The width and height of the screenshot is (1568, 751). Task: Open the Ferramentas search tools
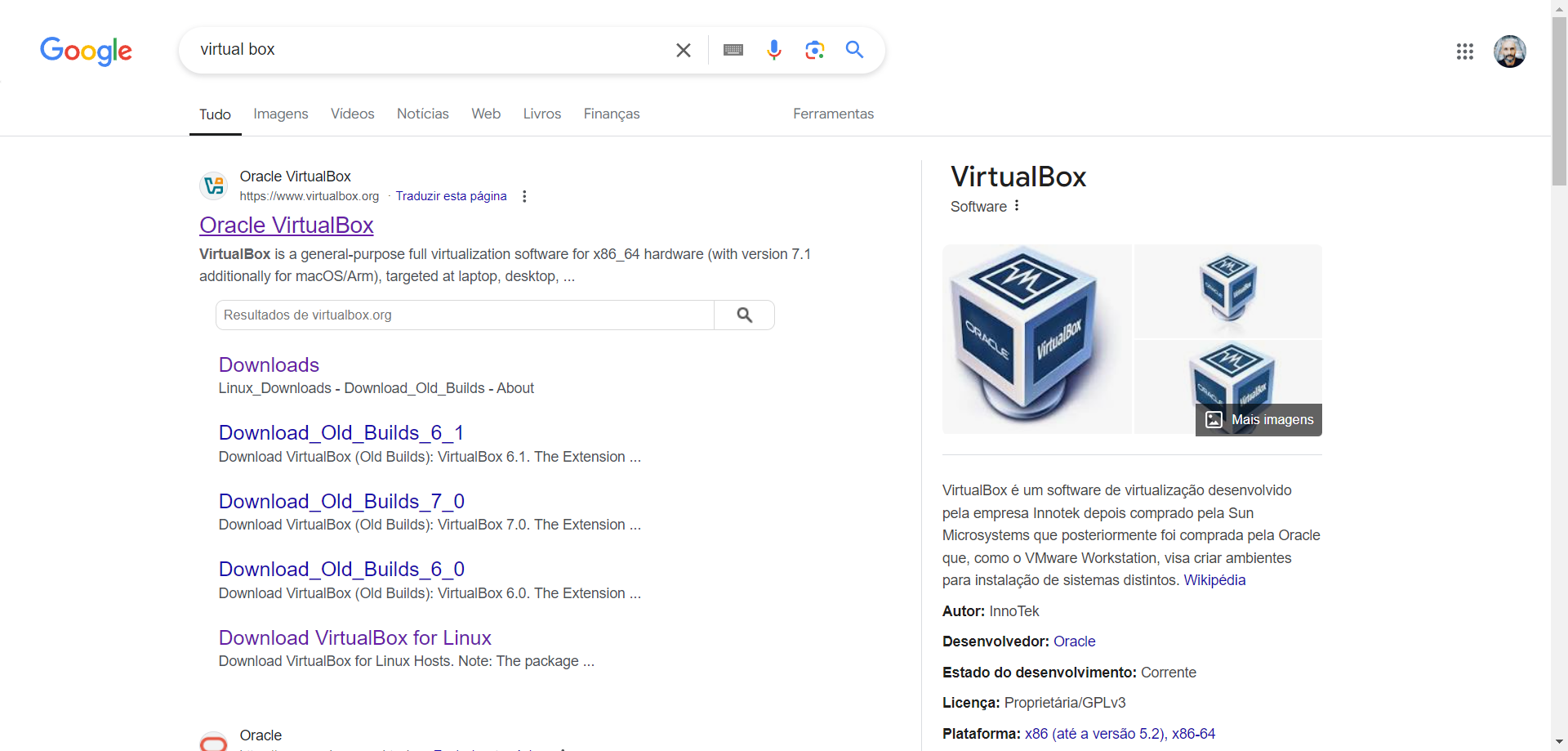click(833, 114)
